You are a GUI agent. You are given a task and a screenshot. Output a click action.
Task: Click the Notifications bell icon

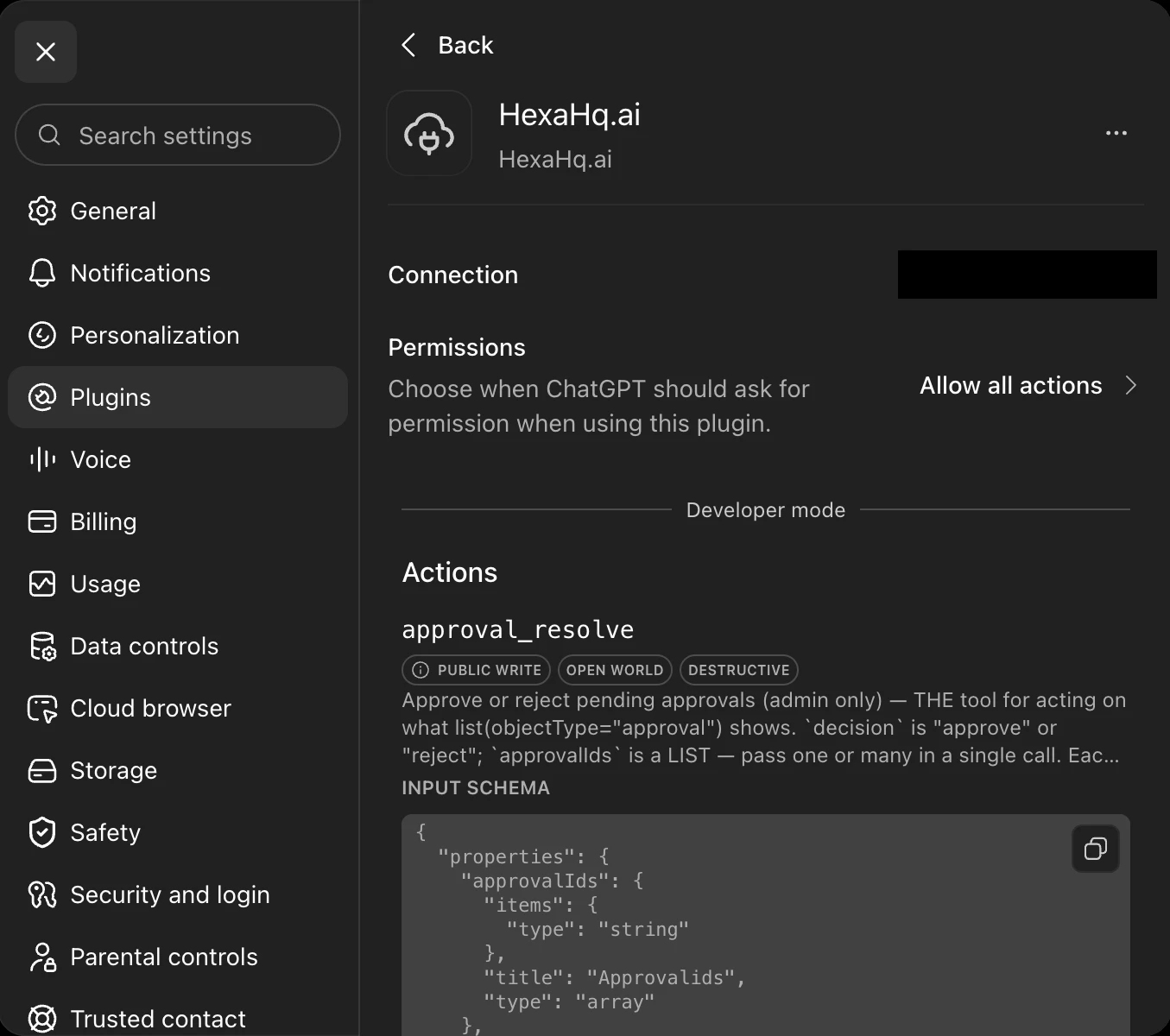pyautogui.click(x=42, y=273)
